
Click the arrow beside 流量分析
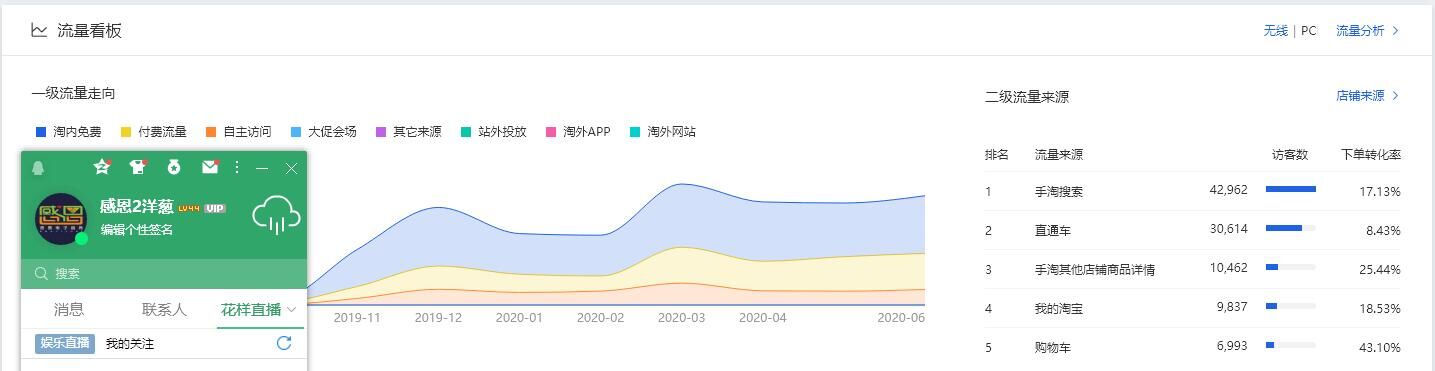click(1396, 31)
